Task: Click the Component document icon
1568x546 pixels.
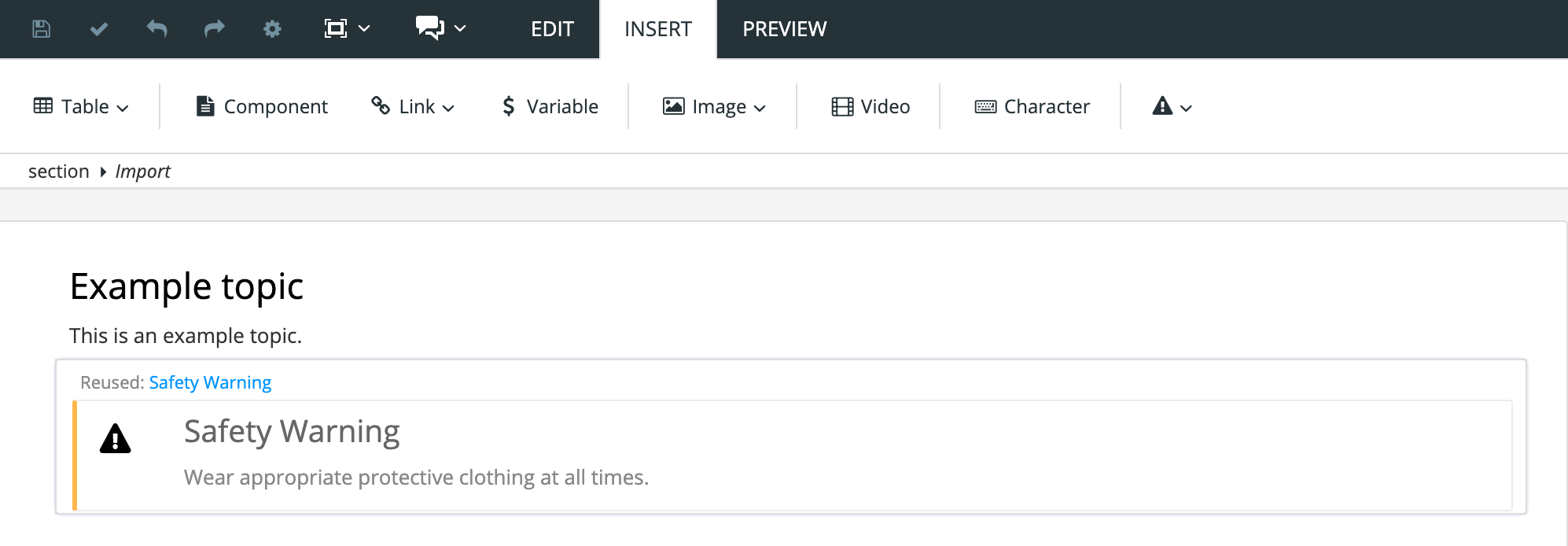Action: click(205, 105)
